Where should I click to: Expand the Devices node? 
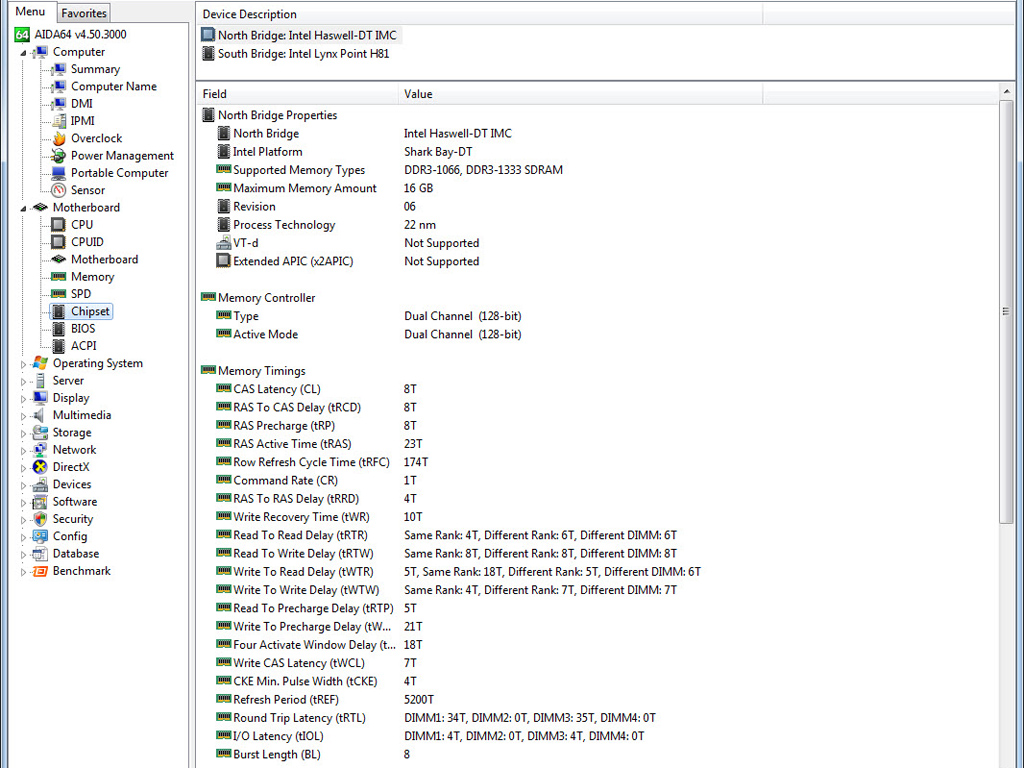(24, 485)
